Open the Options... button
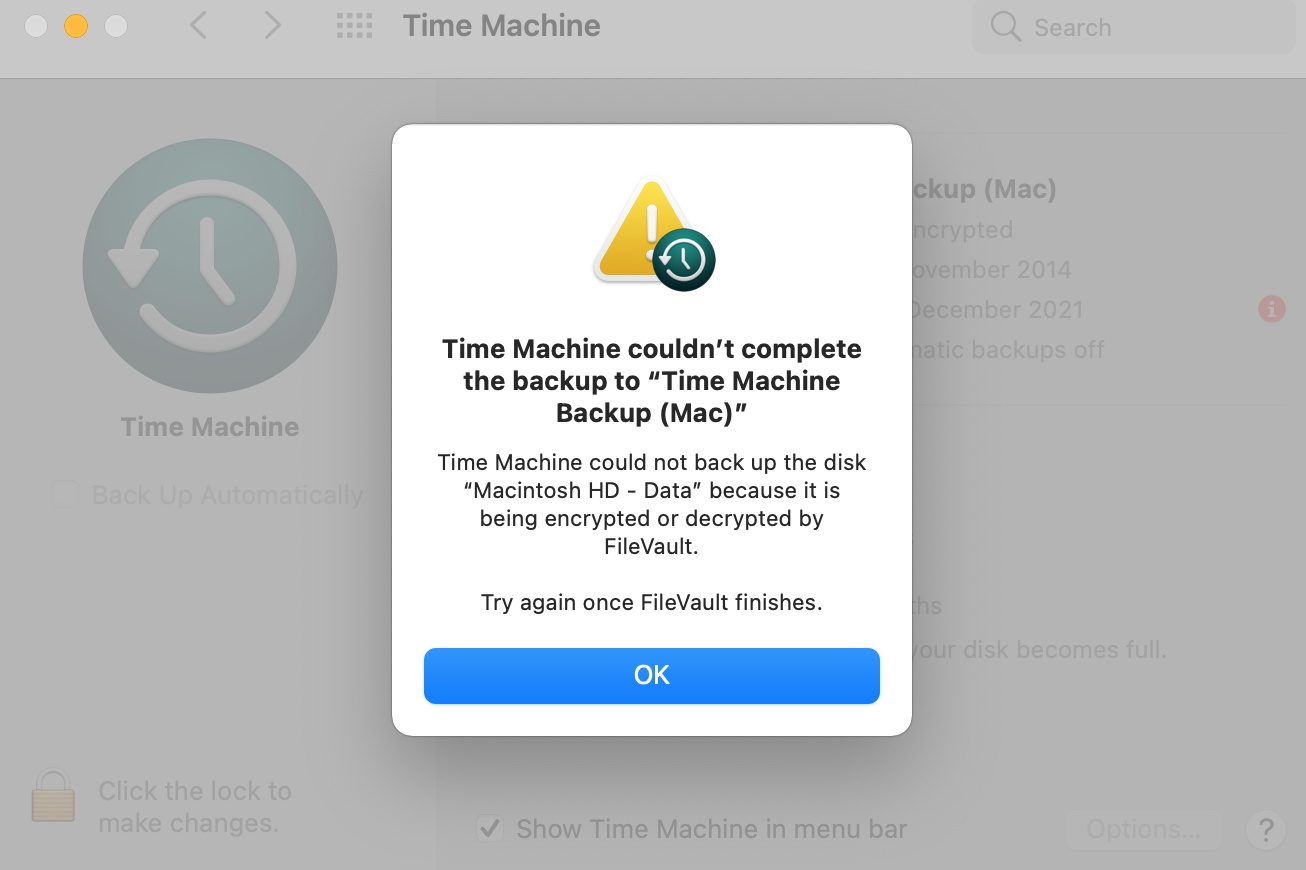Image resolution: width=1306 pixels, height=870 pixels. pyautogui.click(x=1143, y=829)
